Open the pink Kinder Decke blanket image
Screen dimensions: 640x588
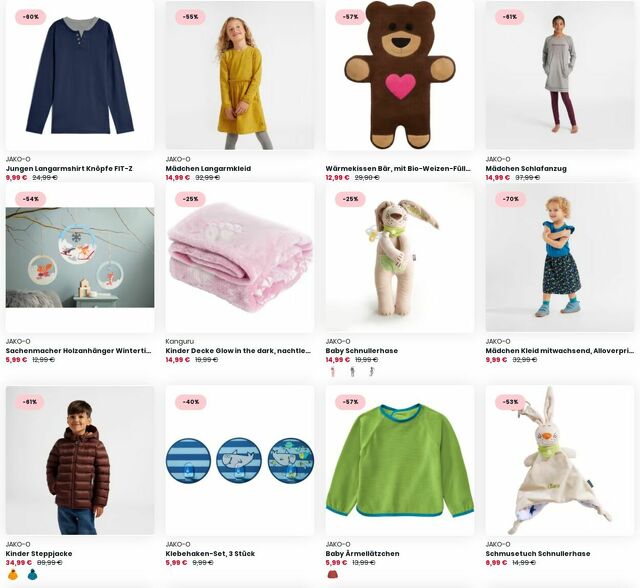240,257
